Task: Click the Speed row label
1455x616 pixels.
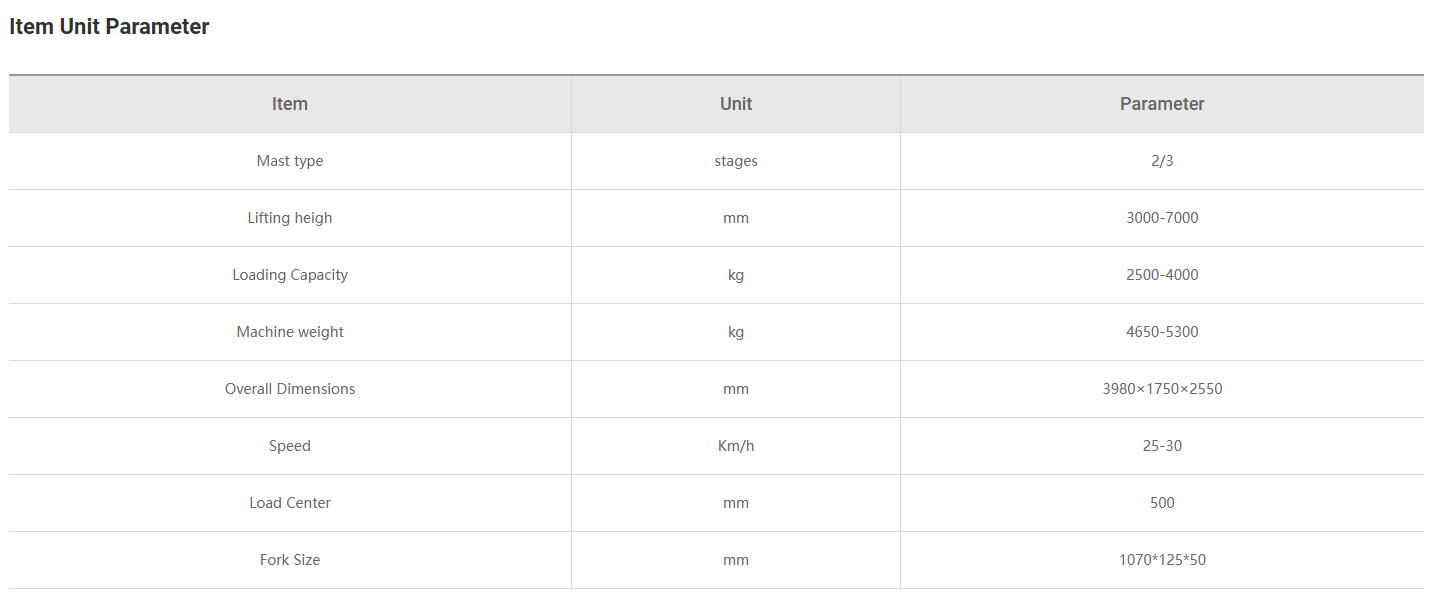Action: (290, 446)
